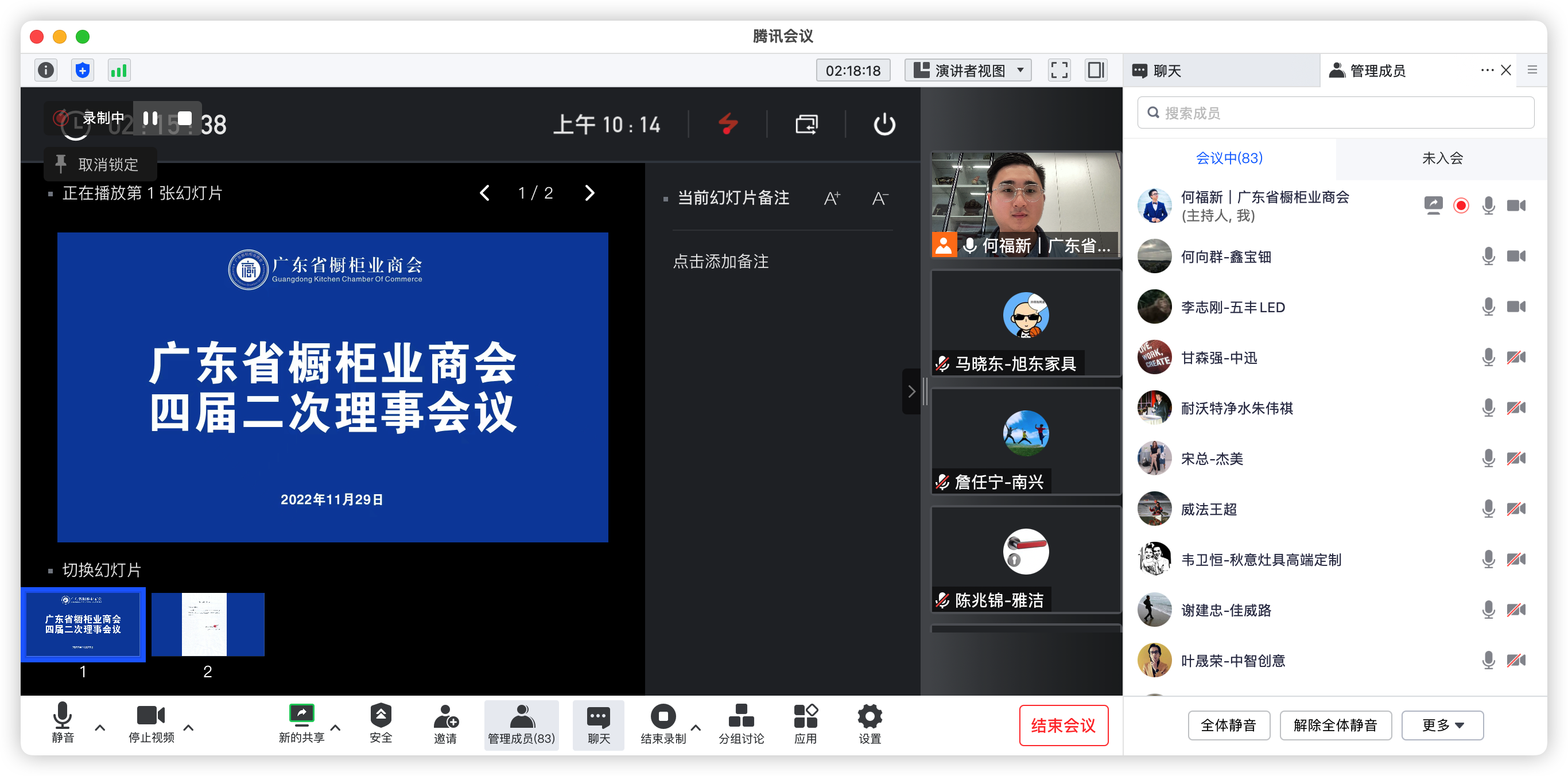Select 会议中(83) tab
The height and width of the screenshot is (776, 1568).
[1229, 158]
